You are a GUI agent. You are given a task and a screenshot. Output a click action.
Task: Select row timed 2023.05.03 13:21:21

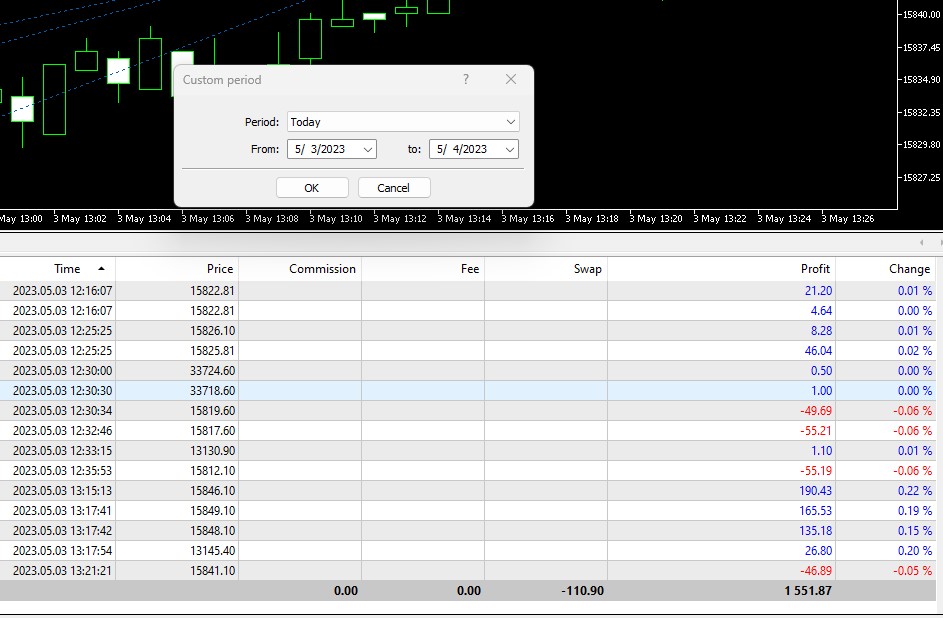[x=468, y=571]
